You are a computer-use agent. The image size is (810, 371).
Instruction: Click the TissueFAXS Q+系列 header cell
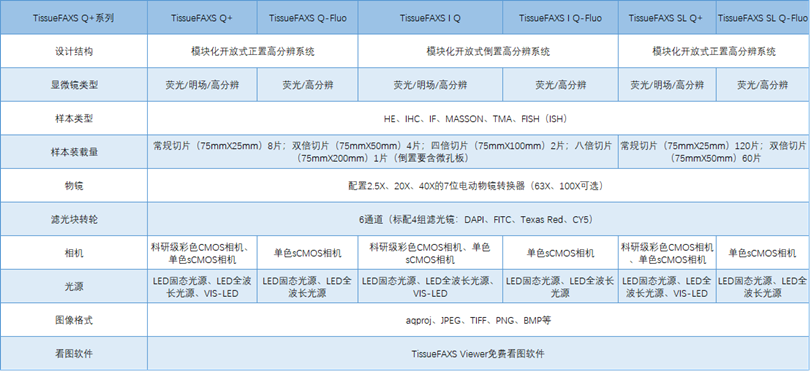(74, 18)
